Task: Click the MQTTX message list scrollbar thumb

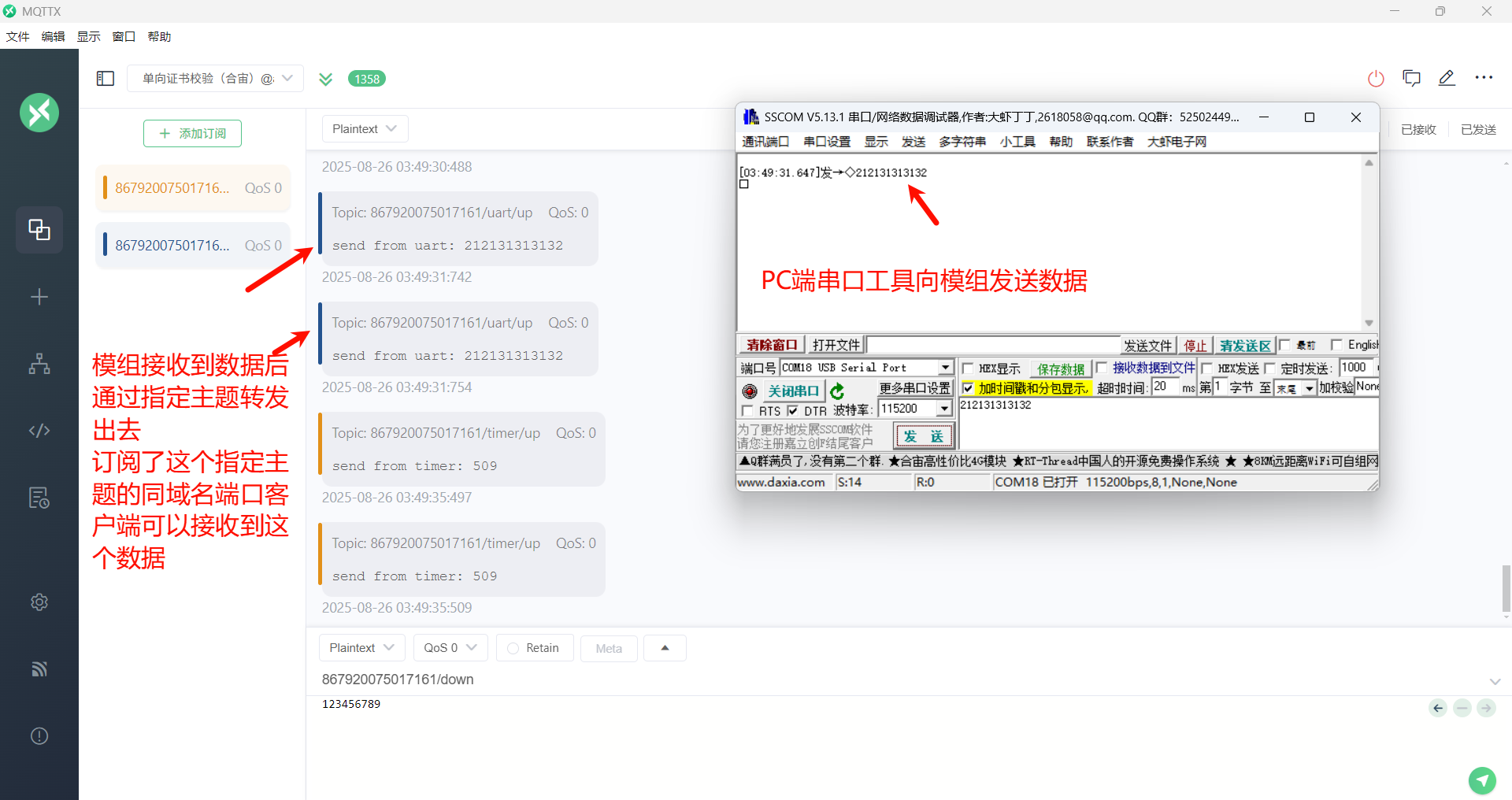Action: pyautogui.click(x=1506, y=588)
